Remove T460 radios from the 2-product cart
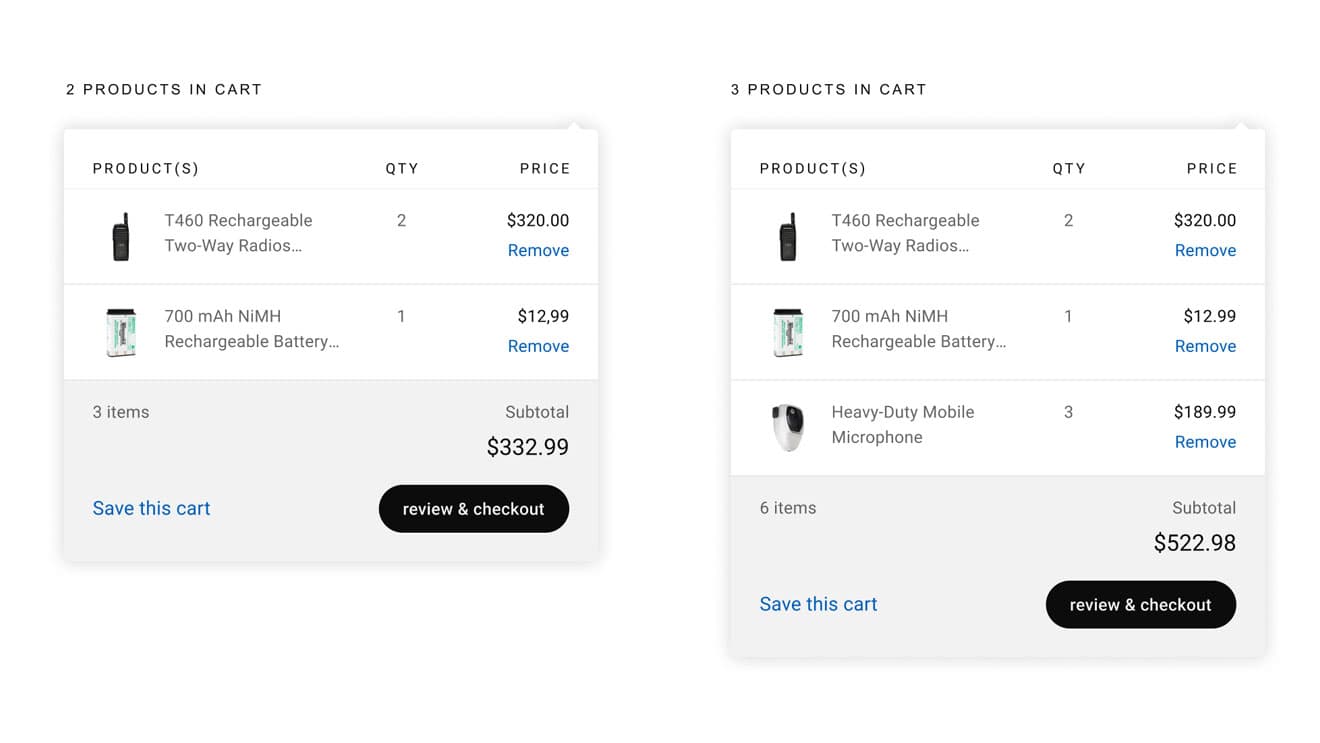 click(538, 250)
